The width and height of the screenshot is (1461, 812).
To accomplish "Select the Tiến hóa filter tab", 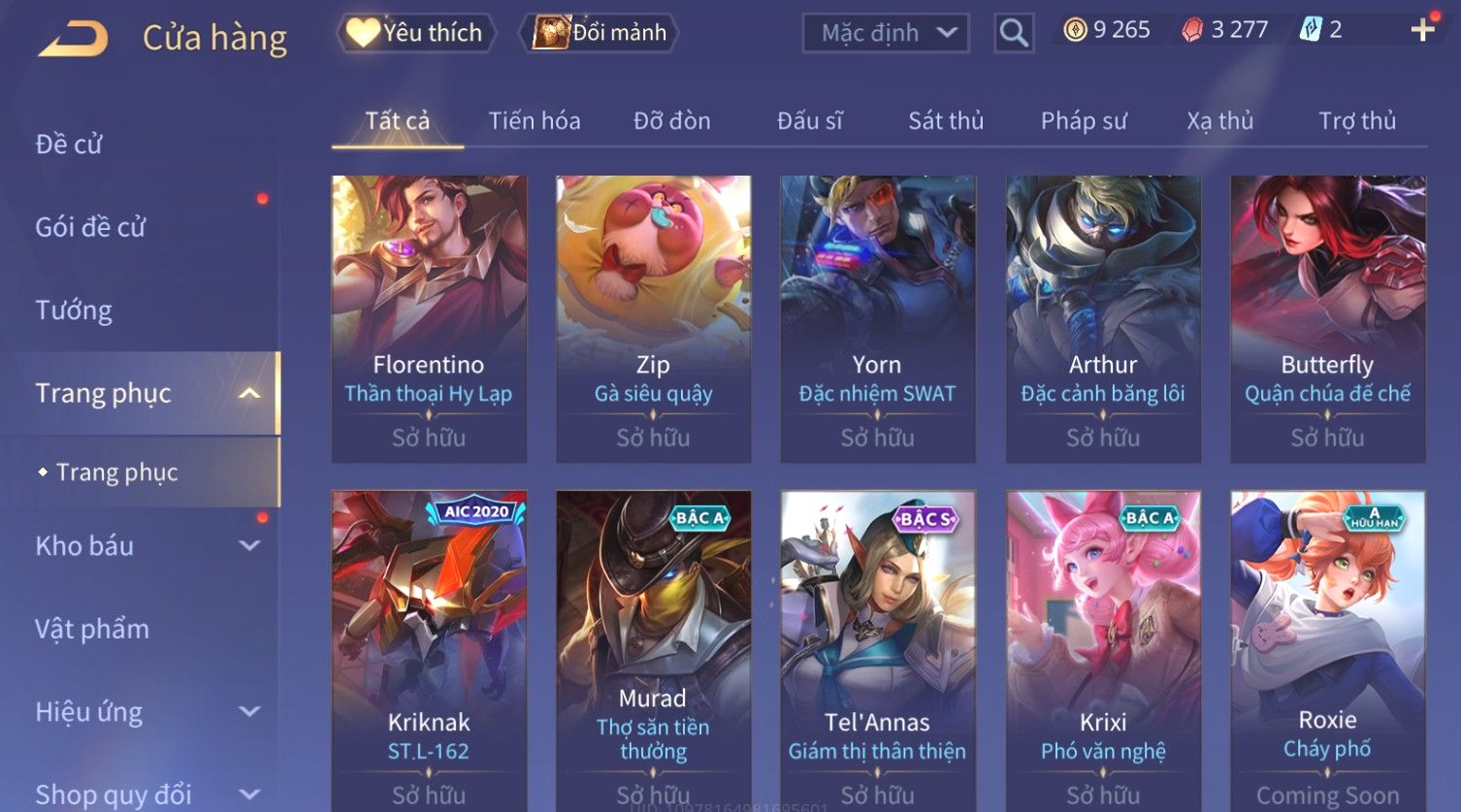I will [x=535, y=120].
